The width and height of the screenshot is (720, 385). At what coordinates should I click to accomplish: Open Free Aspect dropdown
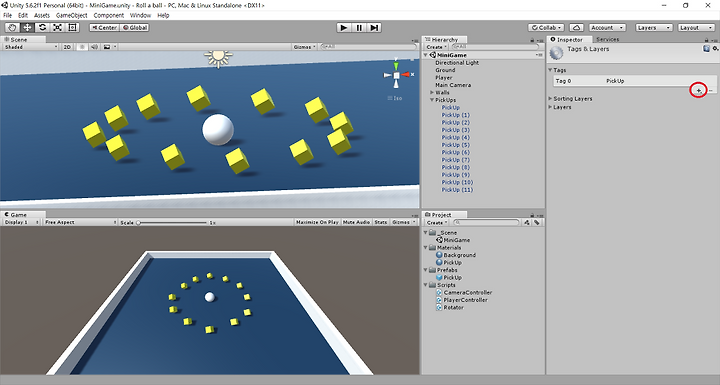80,222
